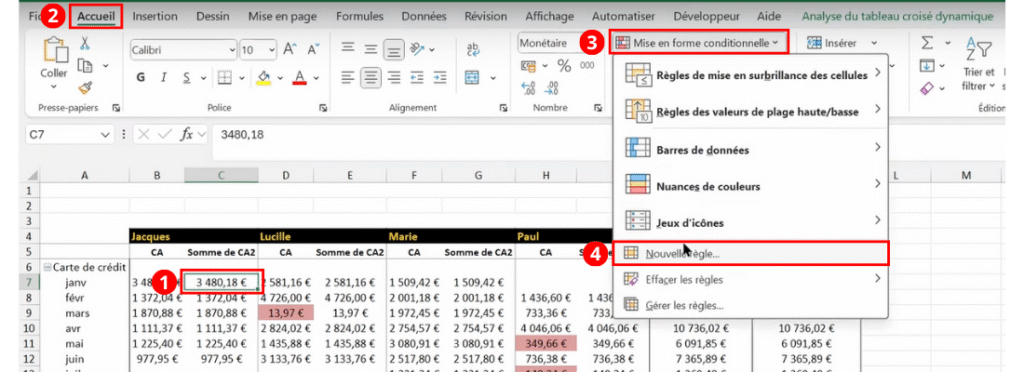This screenshot has height=372, width=1024.
Task: Click the wrap text icon
Action: coord(473,49)
